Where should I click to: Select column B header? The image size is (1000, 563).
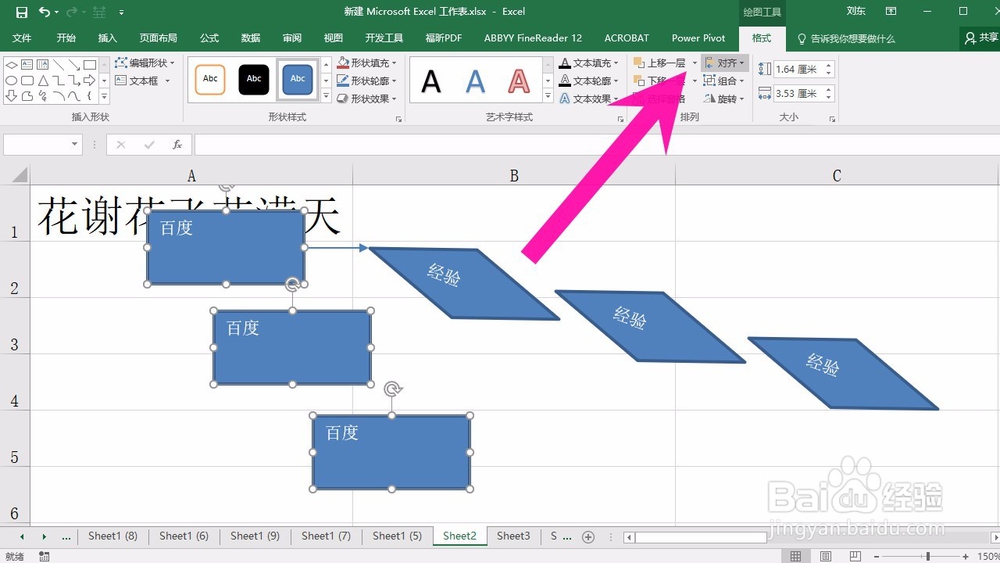tap(514, 175)
